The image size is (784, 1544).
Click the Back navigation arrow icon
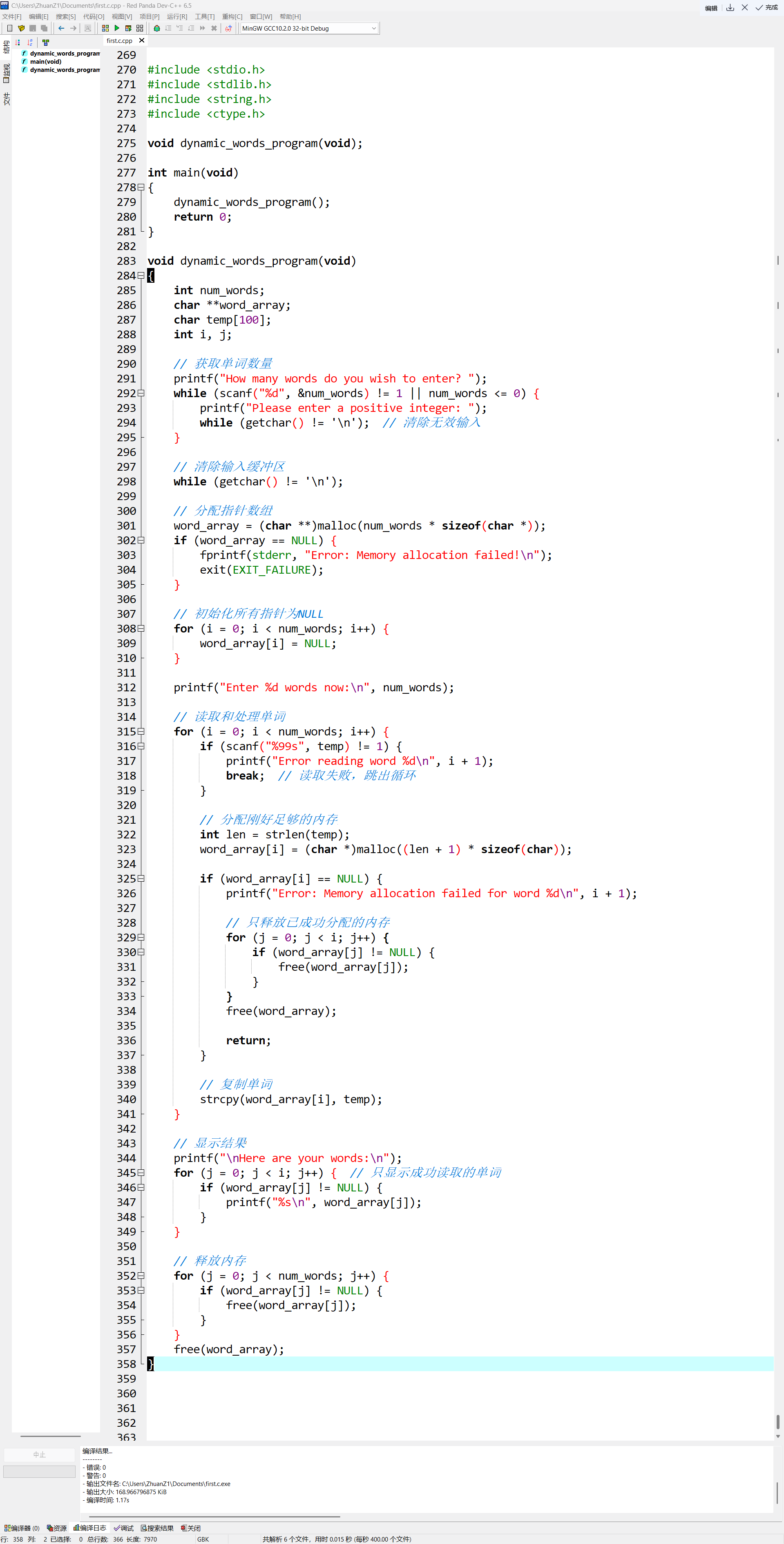(x=61, y=28)
